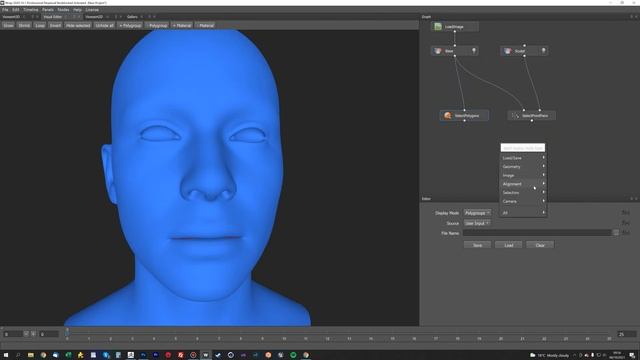
Task: Click frame 10 on the timeline ruler
Action: pos(284,338)
